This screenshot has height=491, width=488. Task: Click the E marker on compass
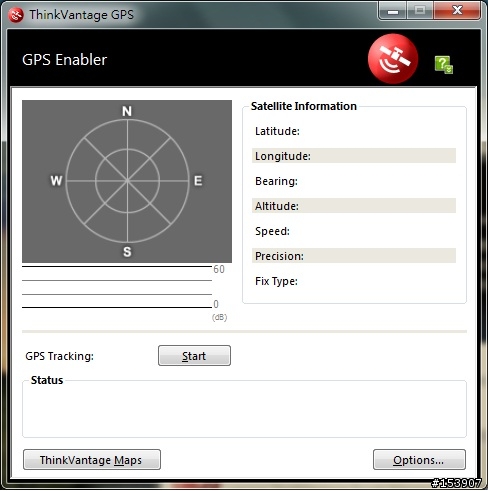[x=198, y=181]
